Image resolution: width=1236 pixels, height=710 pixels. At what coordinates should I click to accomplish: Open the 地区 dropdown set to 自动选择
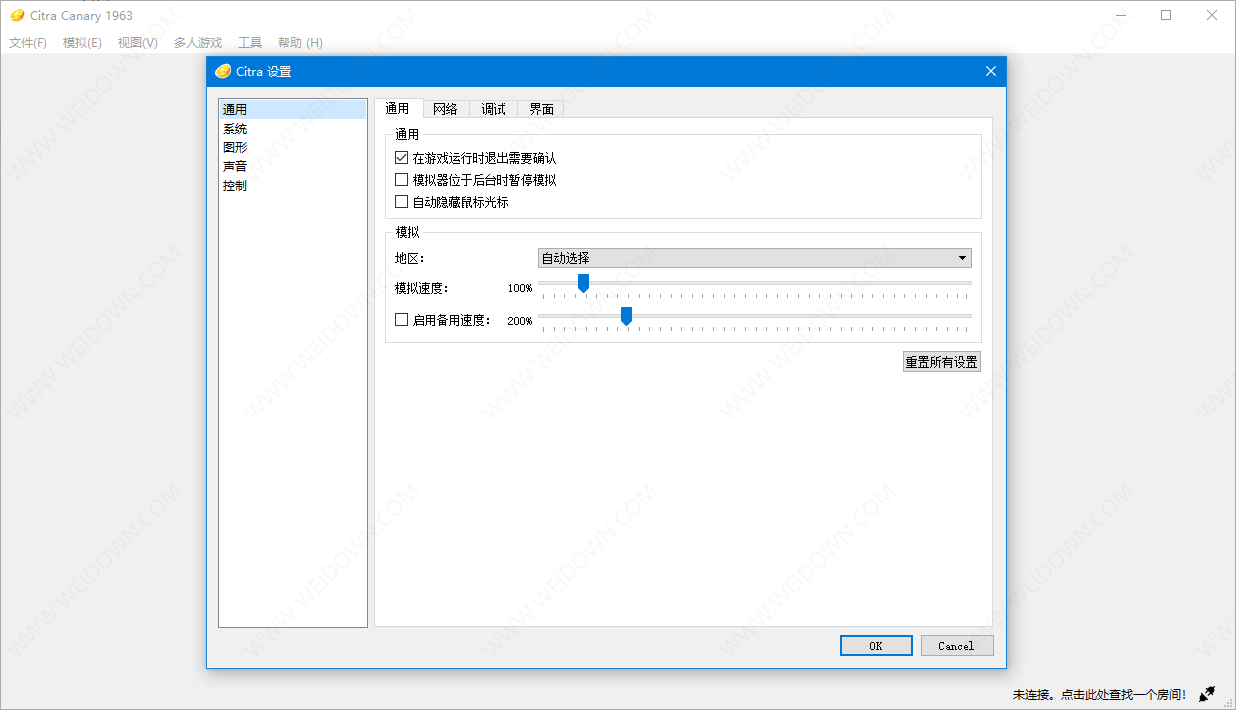[755, 258]
